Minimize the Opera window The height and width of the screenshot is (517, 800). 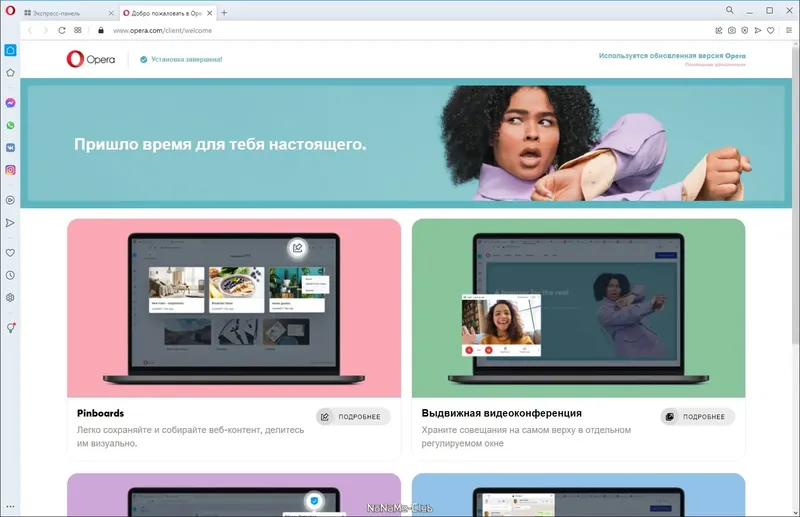click(749, 11)
